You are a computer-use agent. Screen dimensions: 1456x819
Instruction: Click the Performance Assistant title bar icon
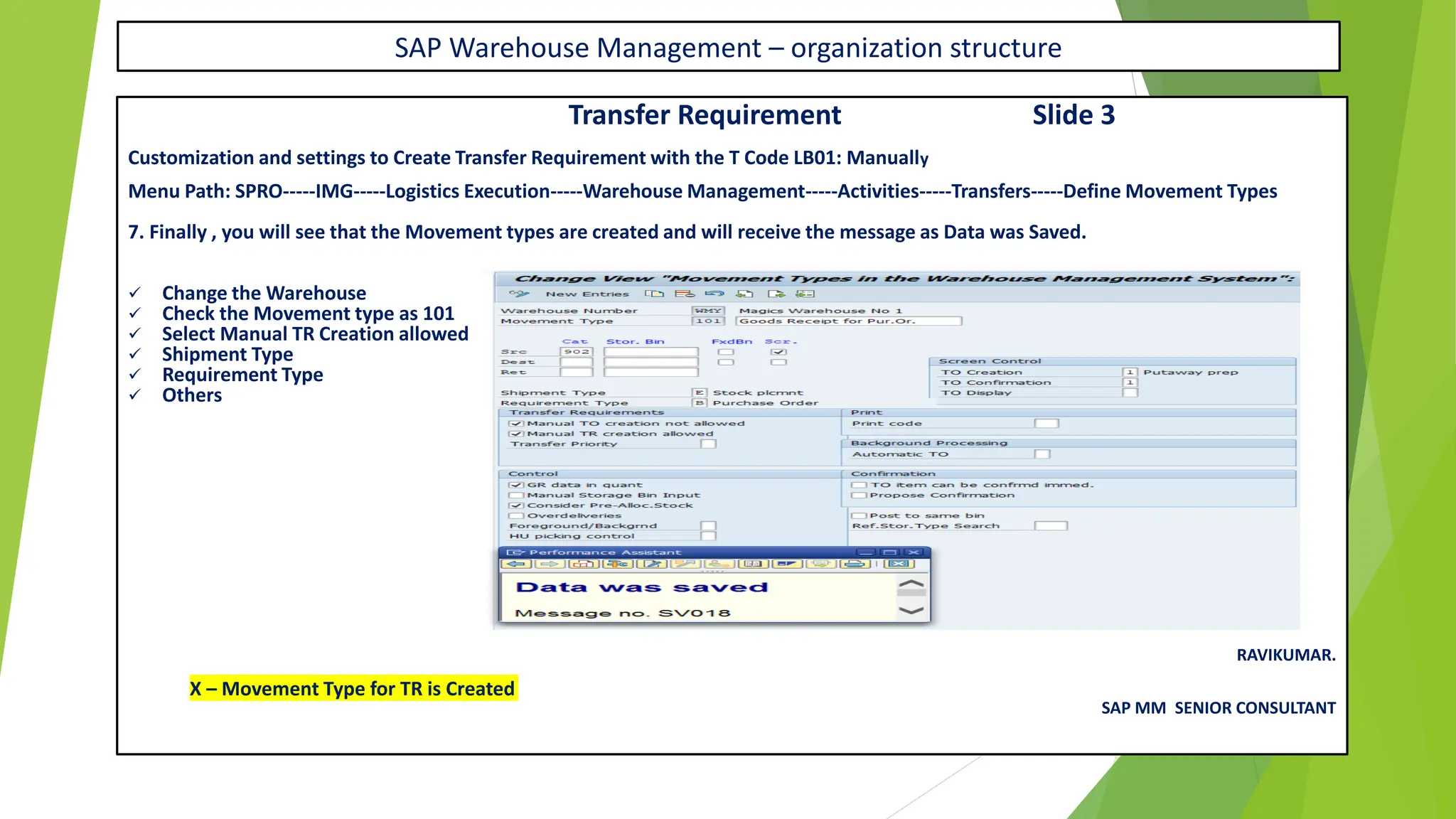[x=515, y=552]
